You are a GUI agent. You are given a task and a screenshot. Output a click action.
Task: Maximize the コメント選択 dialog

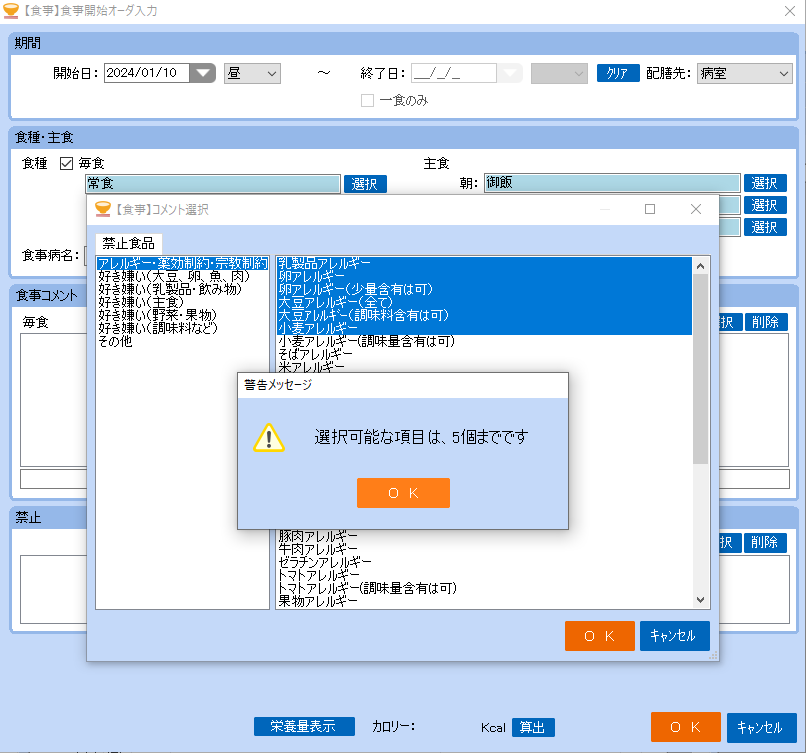(650, 209)
